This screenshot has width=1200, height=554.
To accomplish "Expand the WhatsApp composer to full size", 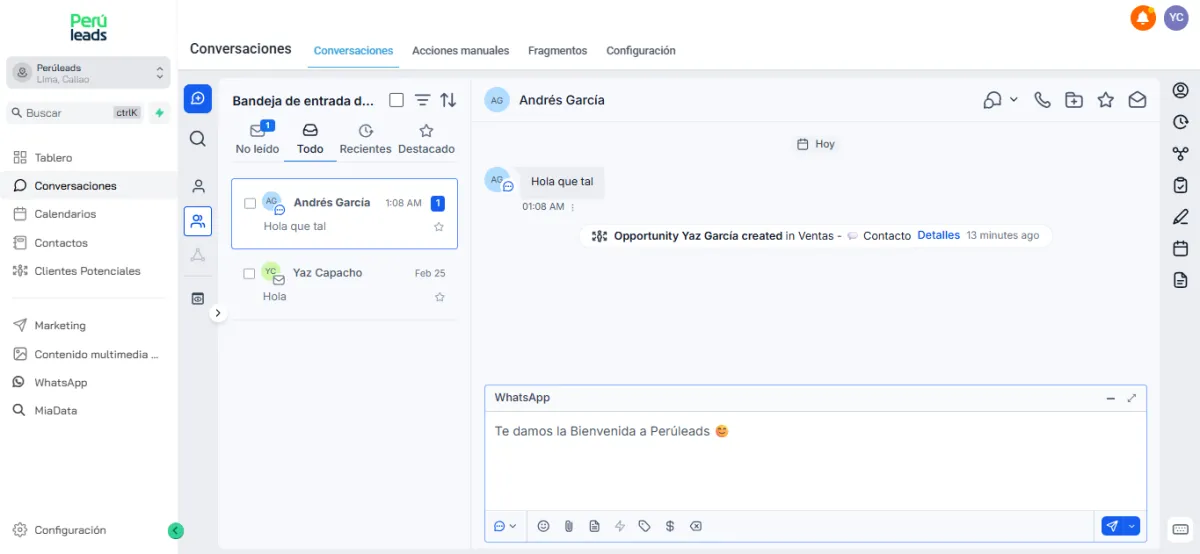I will point(1132,398).
